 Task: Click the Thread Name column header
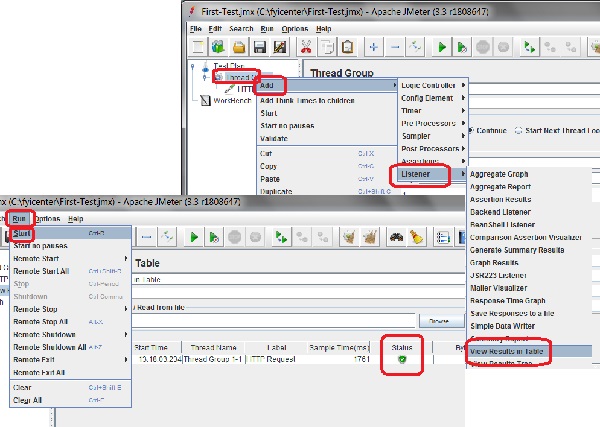tap(214, 348)
